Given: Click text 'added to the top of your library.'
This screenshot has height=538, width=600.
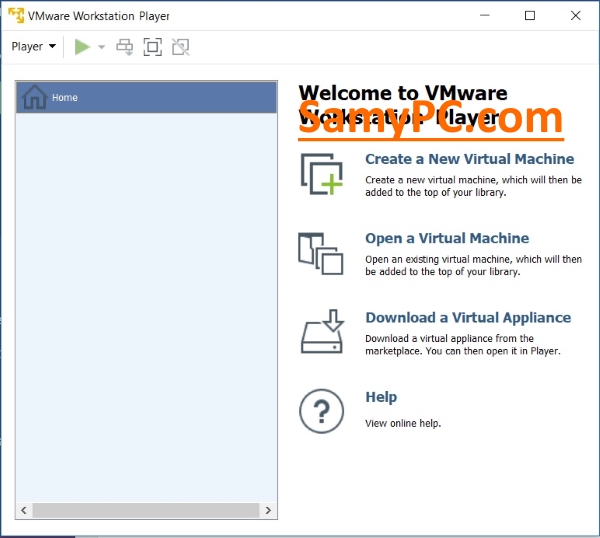Looking at the screenshot, I should tap(435, 192).
